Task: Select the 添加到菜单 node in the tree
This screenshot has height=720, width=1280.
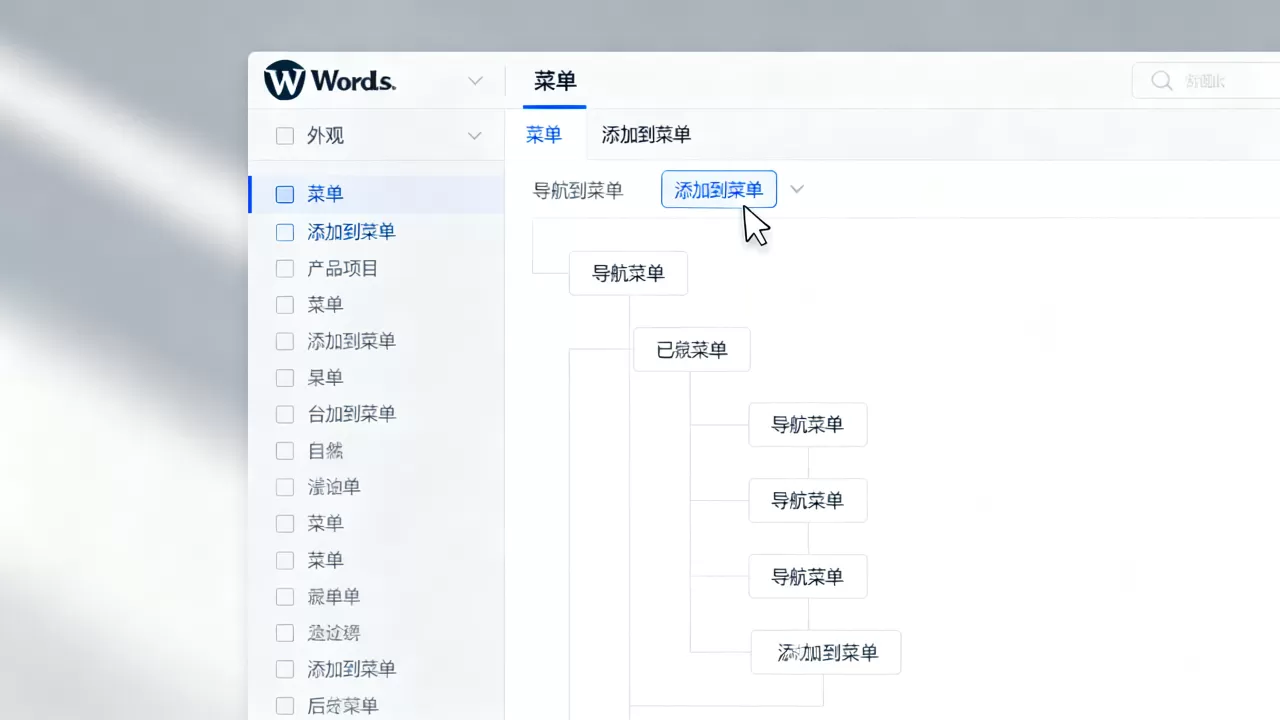Action: [x=826, y=653]
